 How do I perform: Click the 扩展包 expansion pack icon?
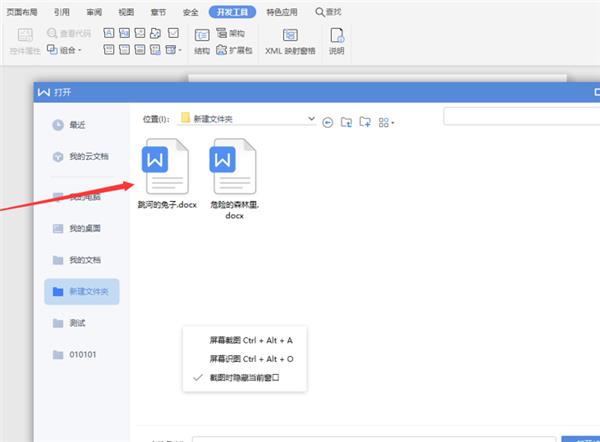(235, 50)
